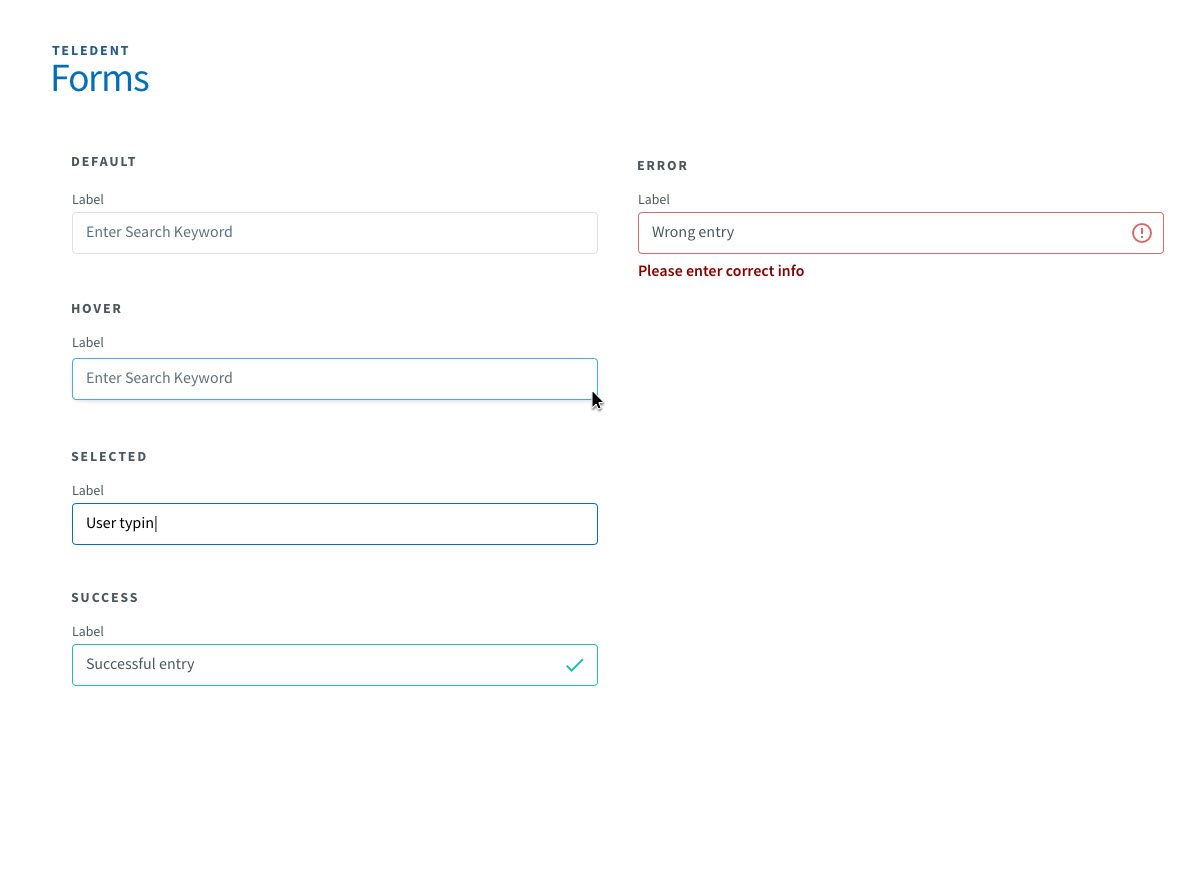Click the TELEDENT brand text
This screenshot has height=869, width=1200.
(91, 51)
